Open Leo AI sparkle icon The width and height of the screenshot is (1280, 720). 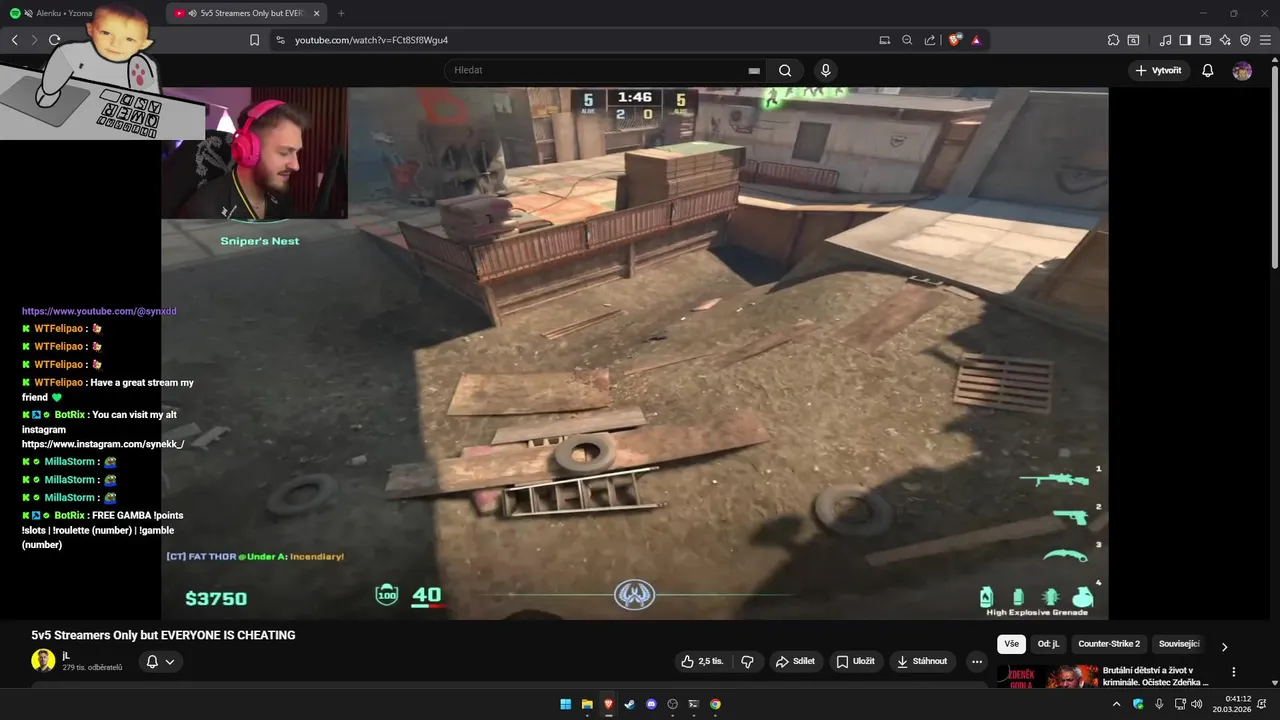(1225, 40)
